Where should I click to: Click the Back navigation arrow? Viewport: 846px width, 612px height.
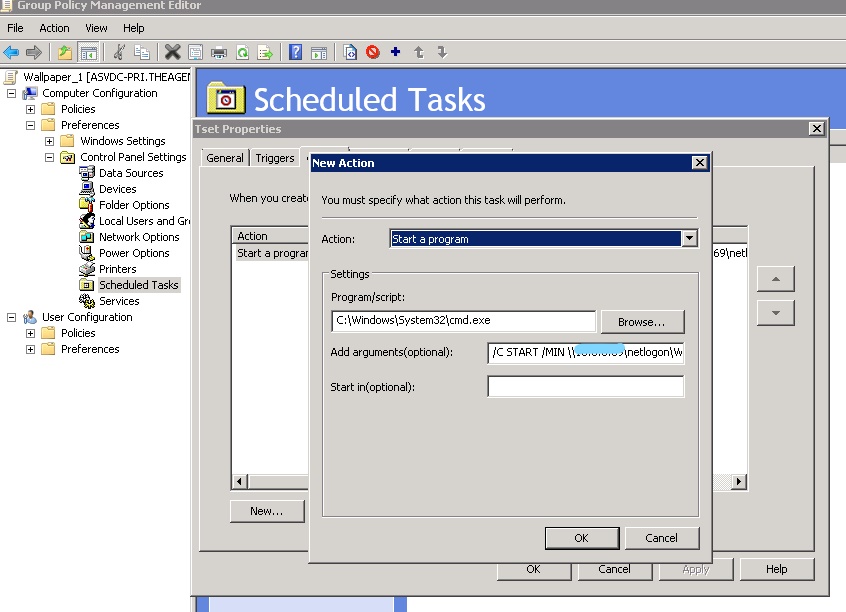(x=10, y=52)
